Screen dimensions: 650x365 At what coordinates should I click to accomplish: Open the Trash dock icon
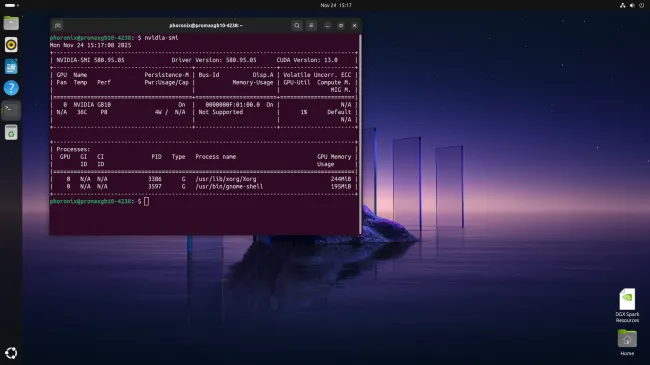(11, 132)
